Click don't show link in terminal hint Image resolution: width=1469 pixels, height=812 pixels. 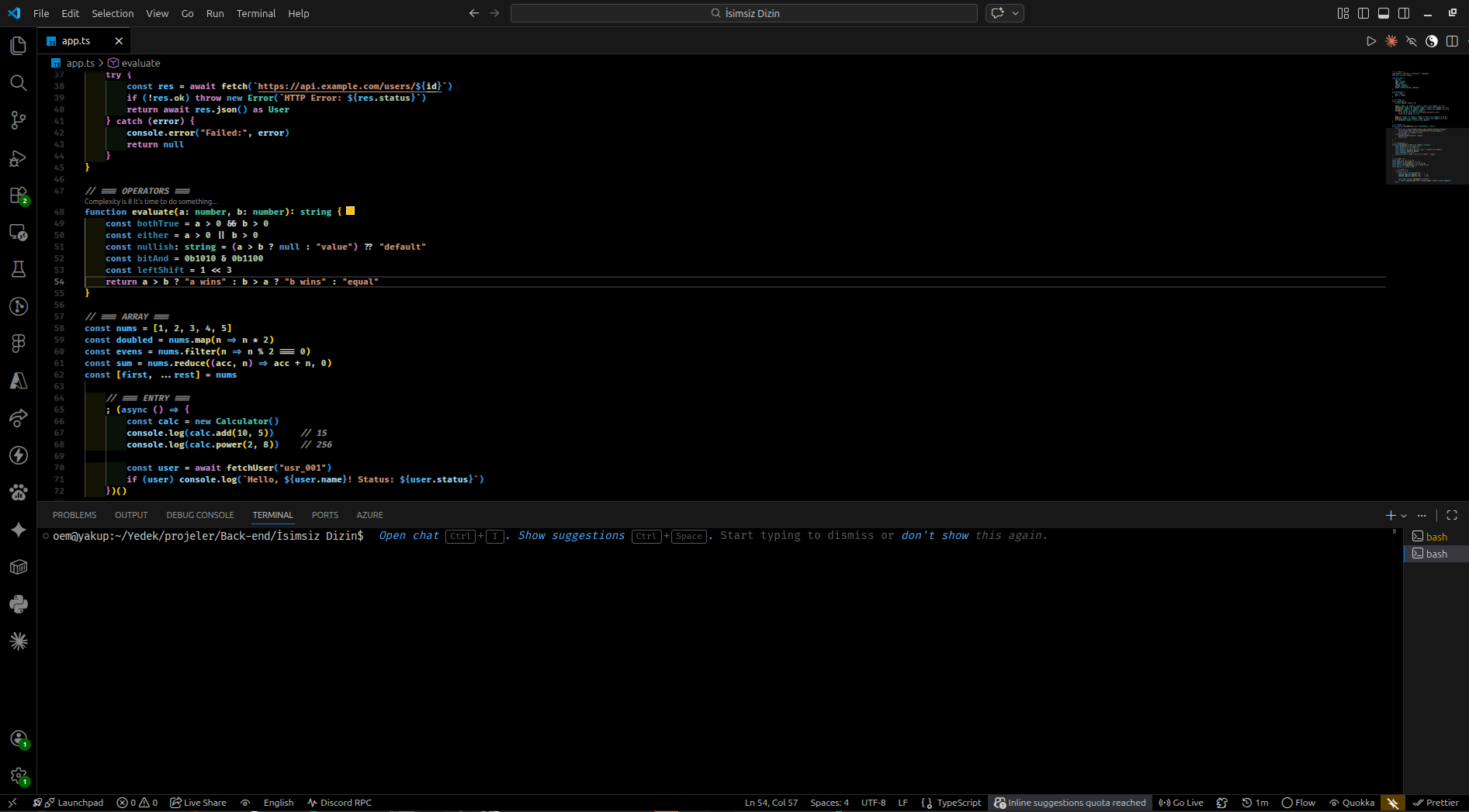click(x=935, y=536)
